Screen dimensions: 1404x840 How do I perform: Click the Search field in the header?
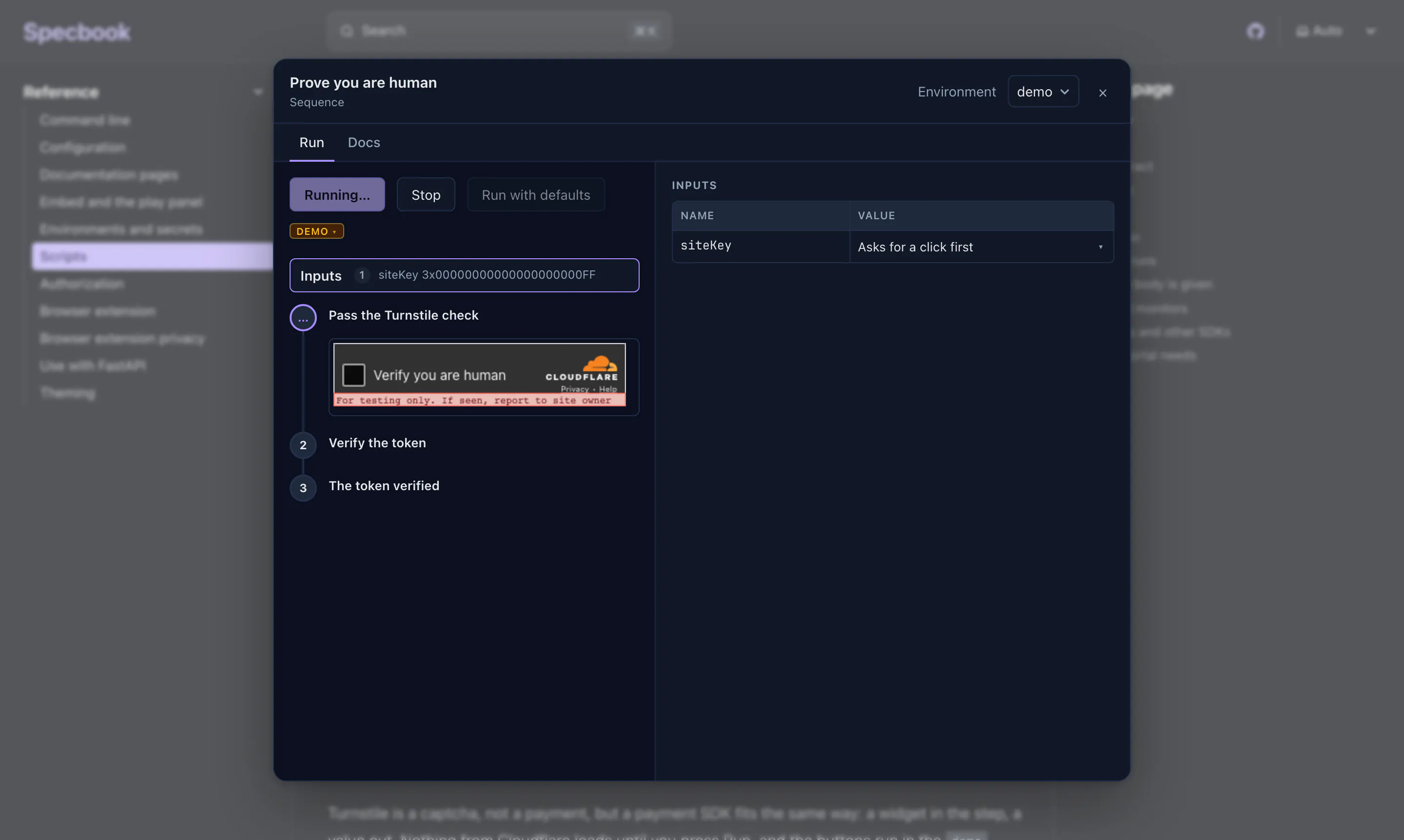498,31
